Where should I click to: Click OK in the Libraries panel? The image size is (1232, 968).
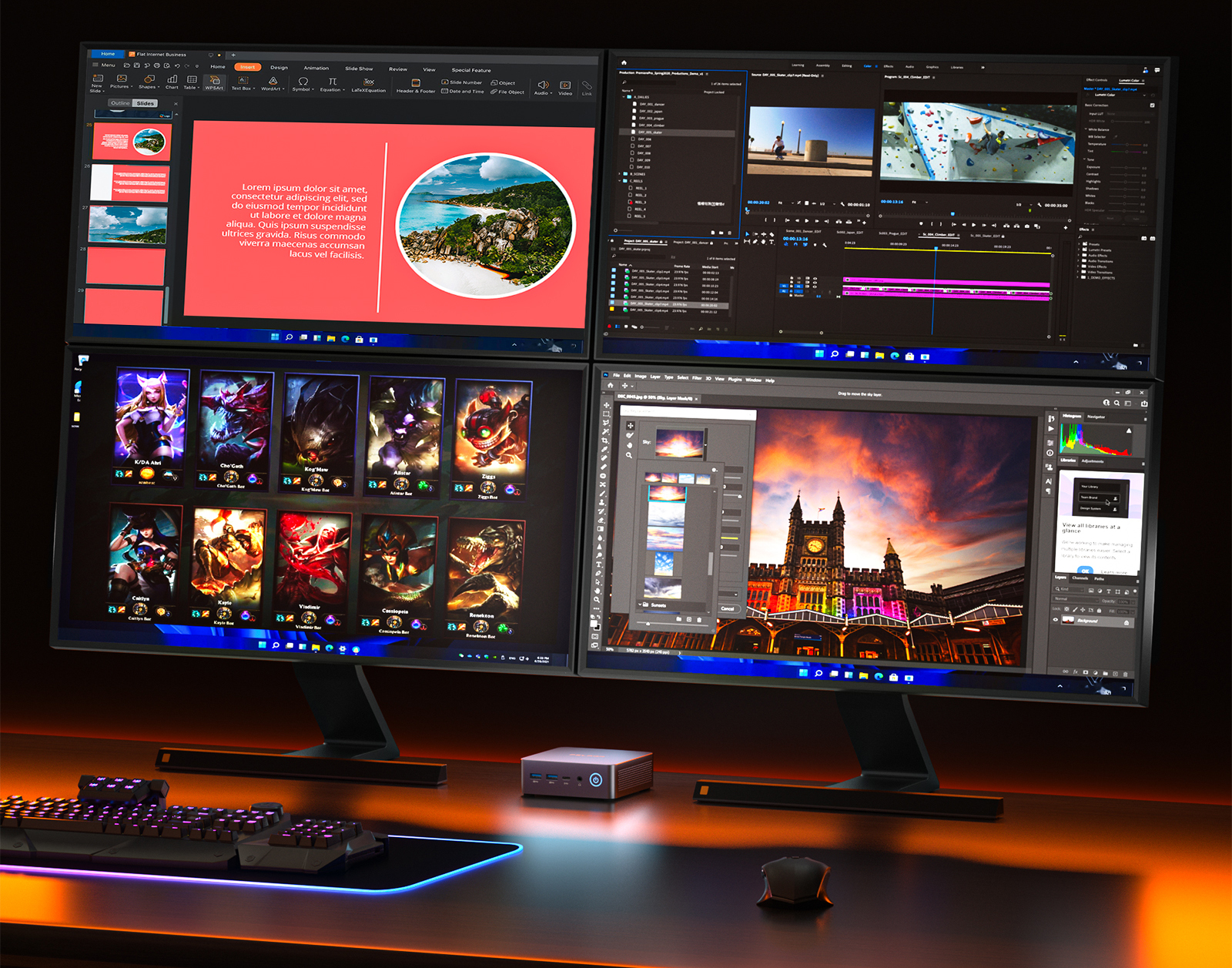pyautogui.click(x=1085, y=571)
